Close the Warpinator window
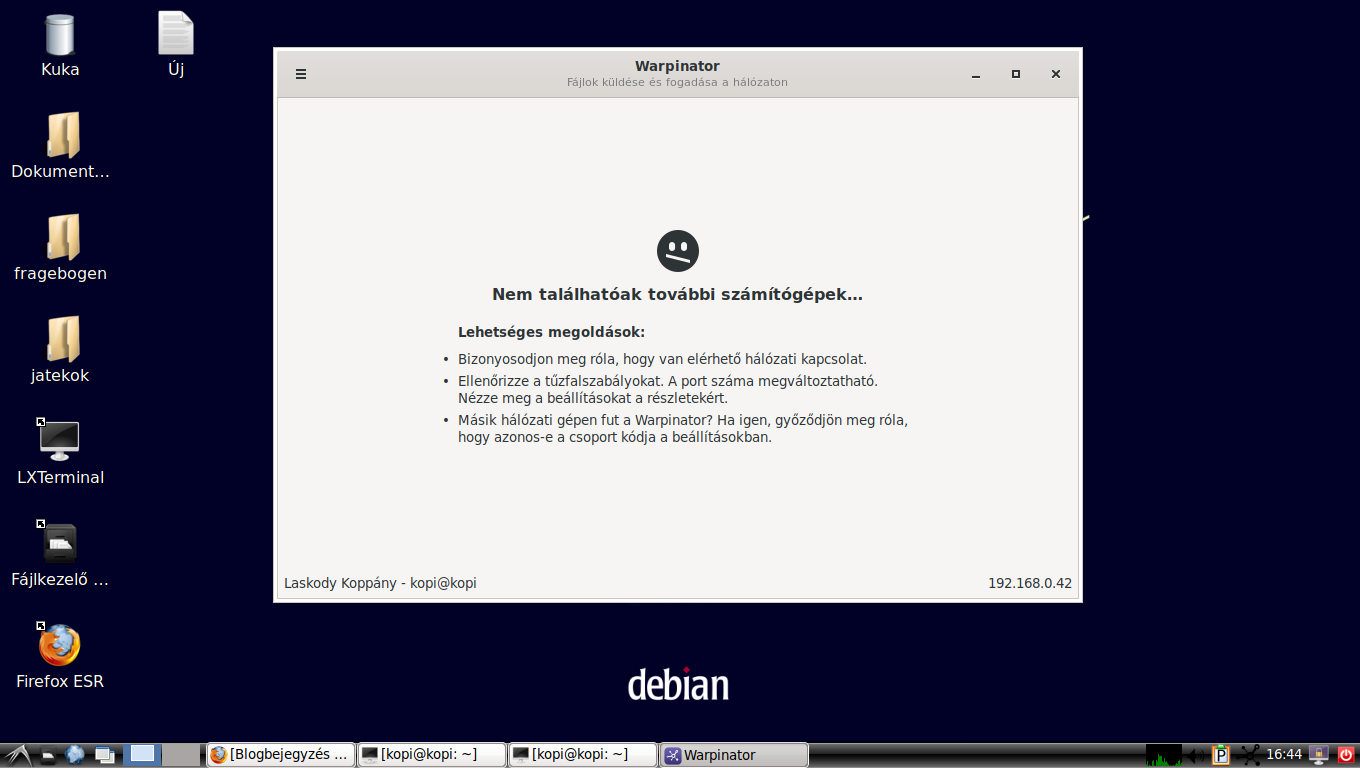This screenshot has height=768, width=1360. pos(1056,74)
